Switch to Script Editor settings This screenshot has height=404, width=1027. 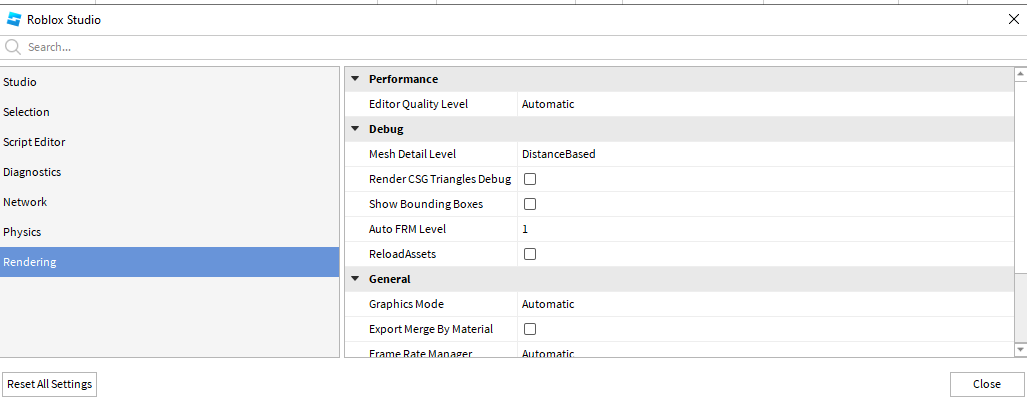click(x=34, y=142)
